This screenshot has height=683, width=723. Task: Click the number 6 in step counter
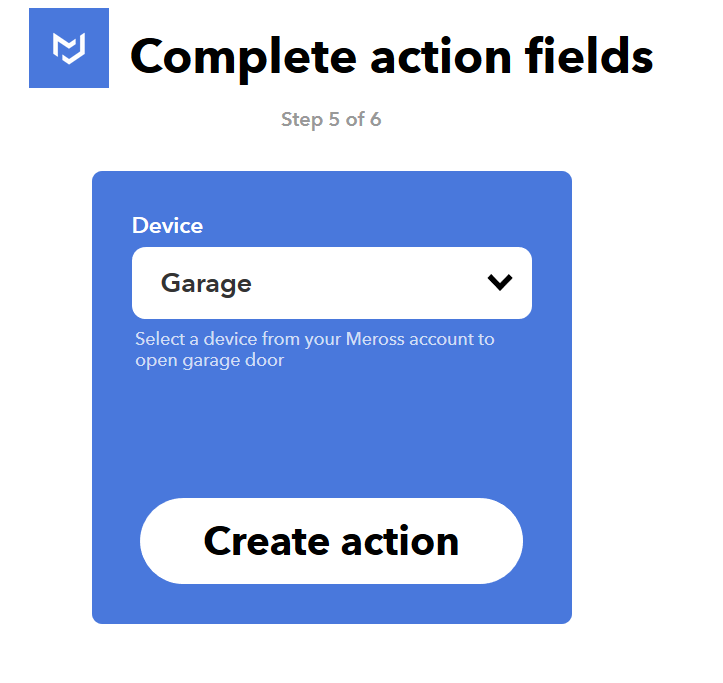[375, 120]
